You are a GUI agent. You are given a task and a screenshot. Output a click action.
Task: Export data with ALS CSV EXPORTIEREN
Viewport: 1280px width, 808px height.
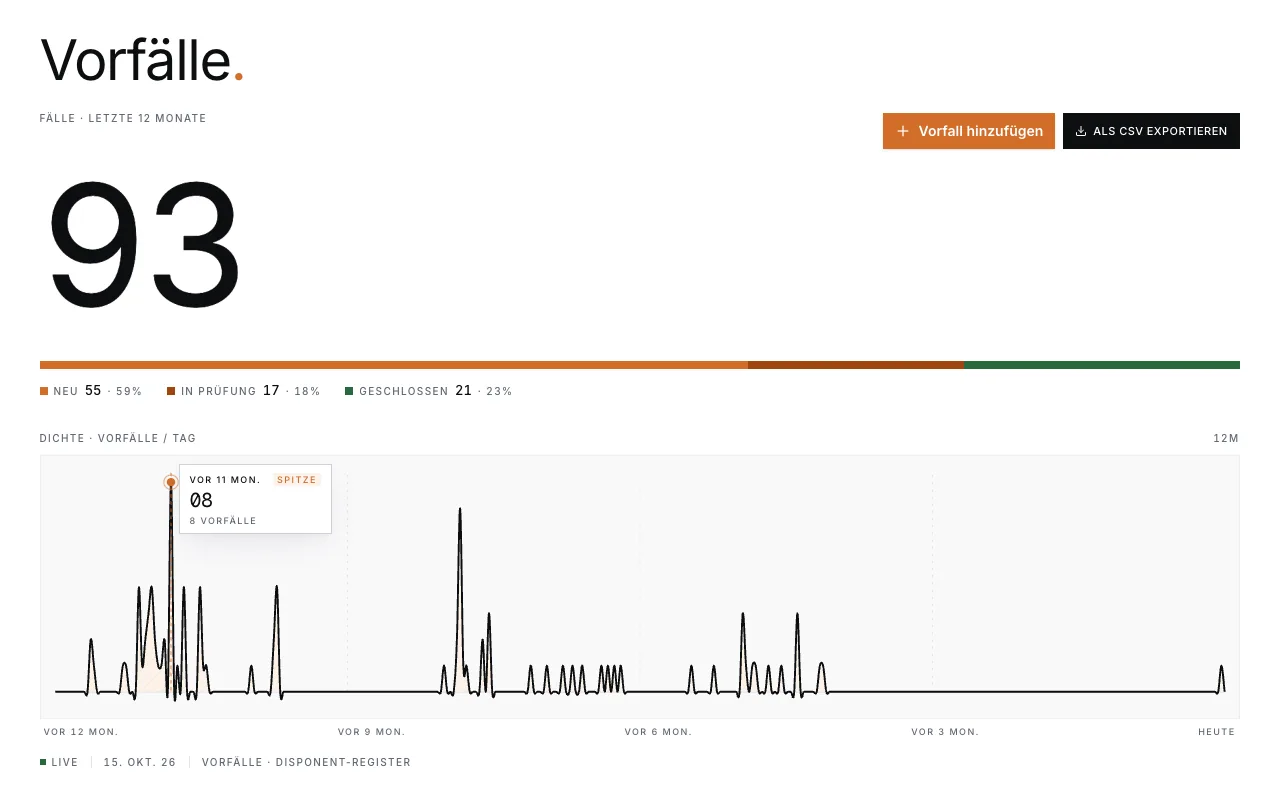coord(1151,131)
